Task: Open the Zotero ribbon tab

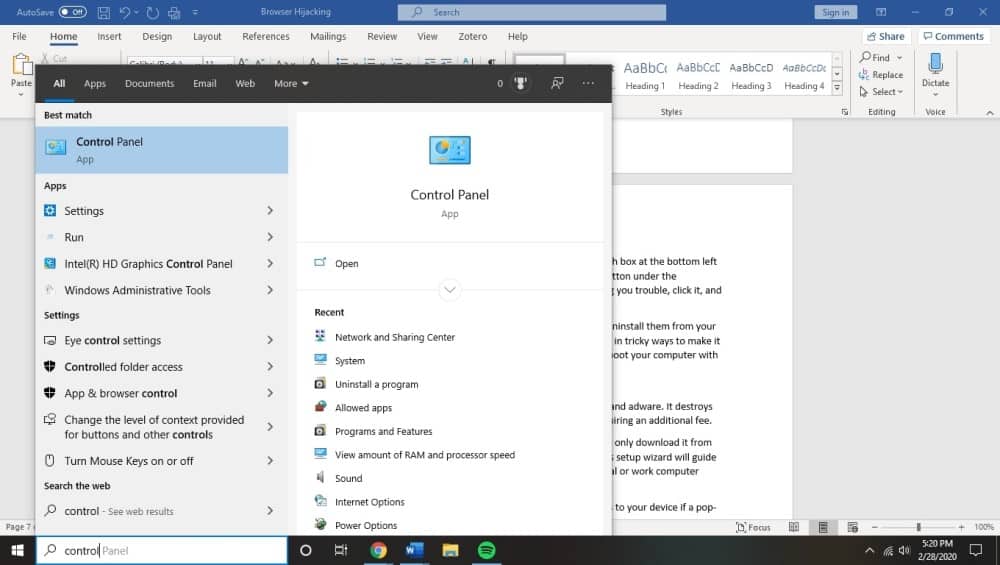Action: (473, 36)
